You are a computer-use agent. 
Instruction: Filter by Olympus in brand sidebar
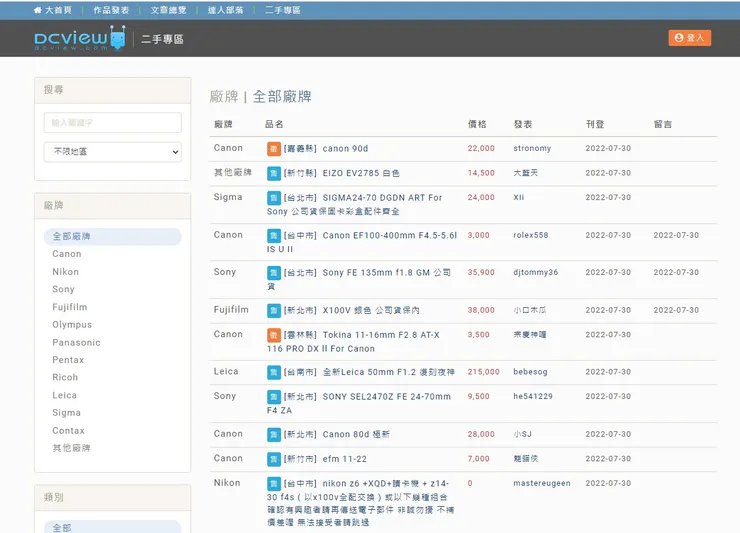click(x=72, y=325)
